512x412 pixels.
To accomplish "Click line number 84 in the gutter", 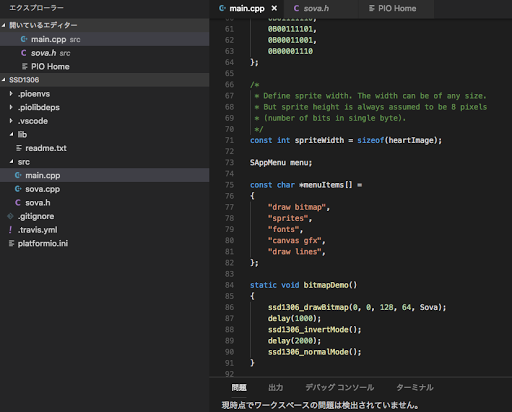I will [x=229, y=285].
